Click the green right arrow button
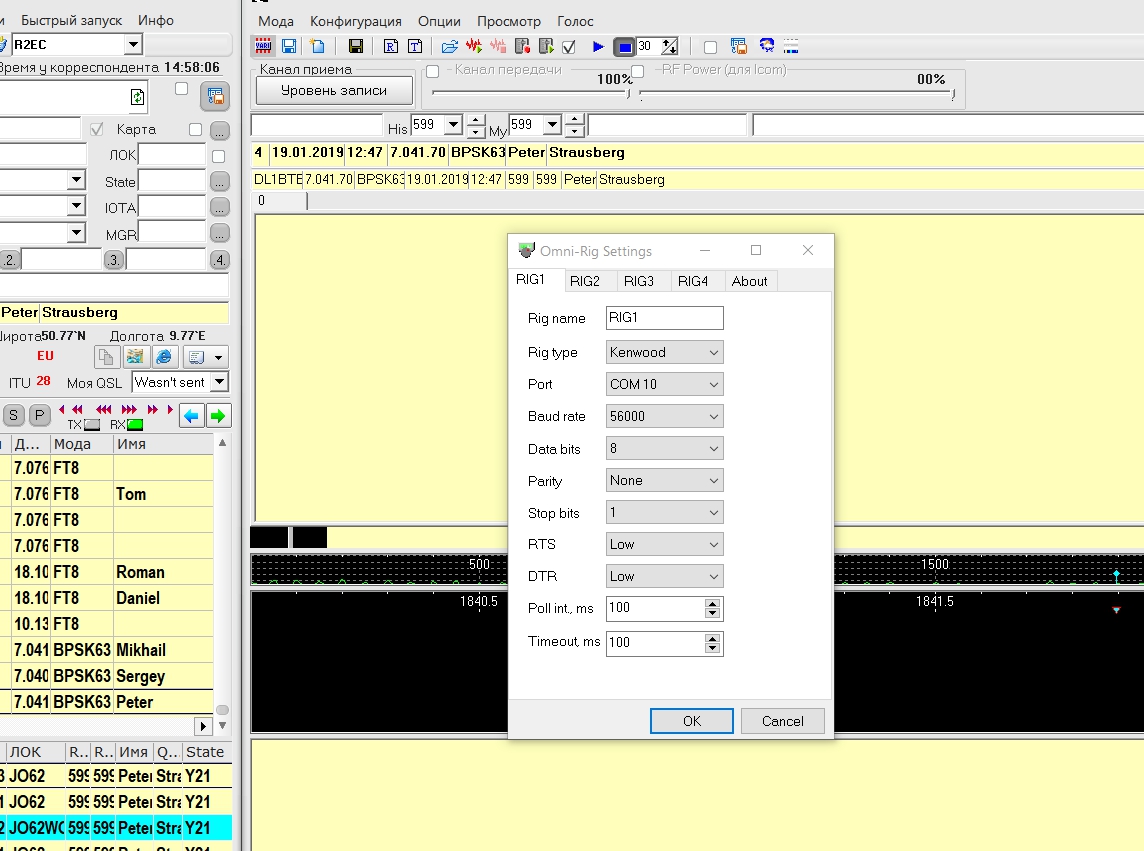1144x851 pixels. pyautogui.click(x=218, y=415)
